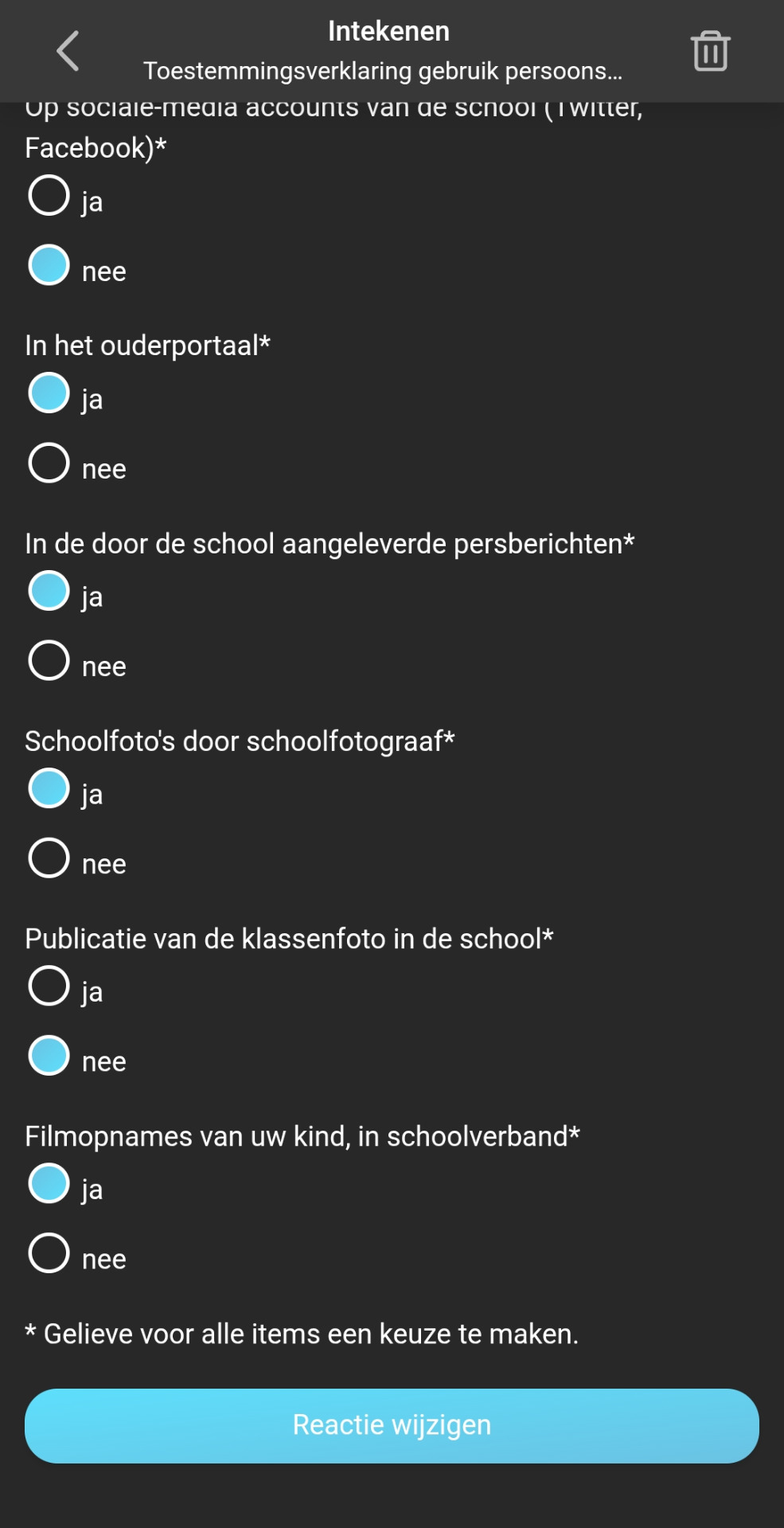The image size is (784, 1528).
Task: Tap the back arrow icon
Action: 68,51
